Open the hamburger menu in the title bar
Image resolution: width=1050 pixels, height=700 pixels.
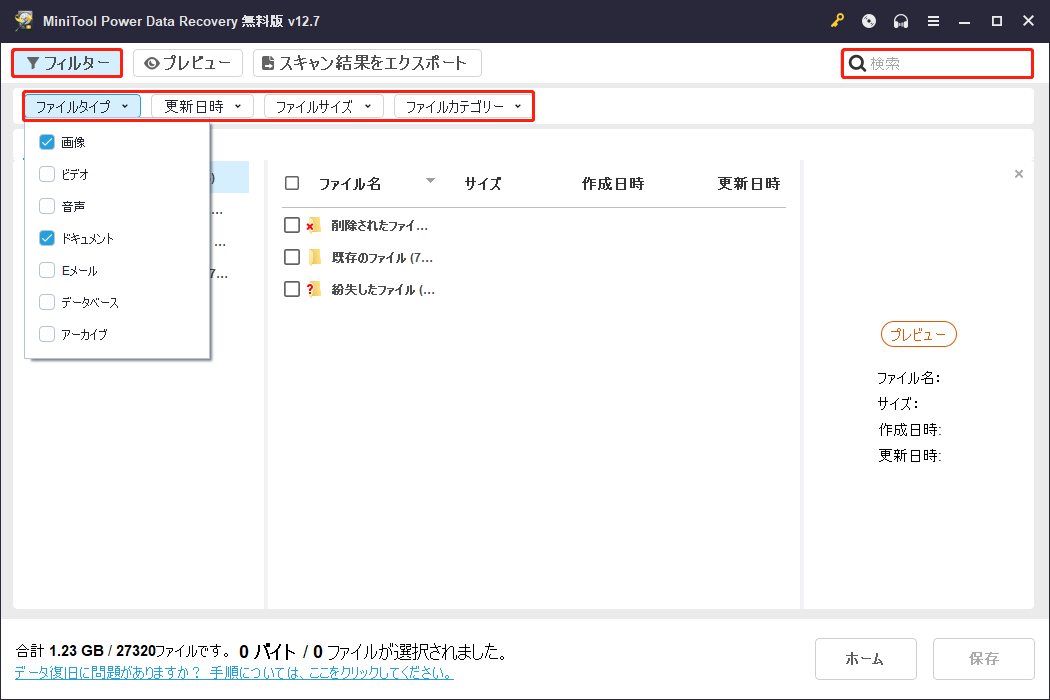tap(933, 20)
